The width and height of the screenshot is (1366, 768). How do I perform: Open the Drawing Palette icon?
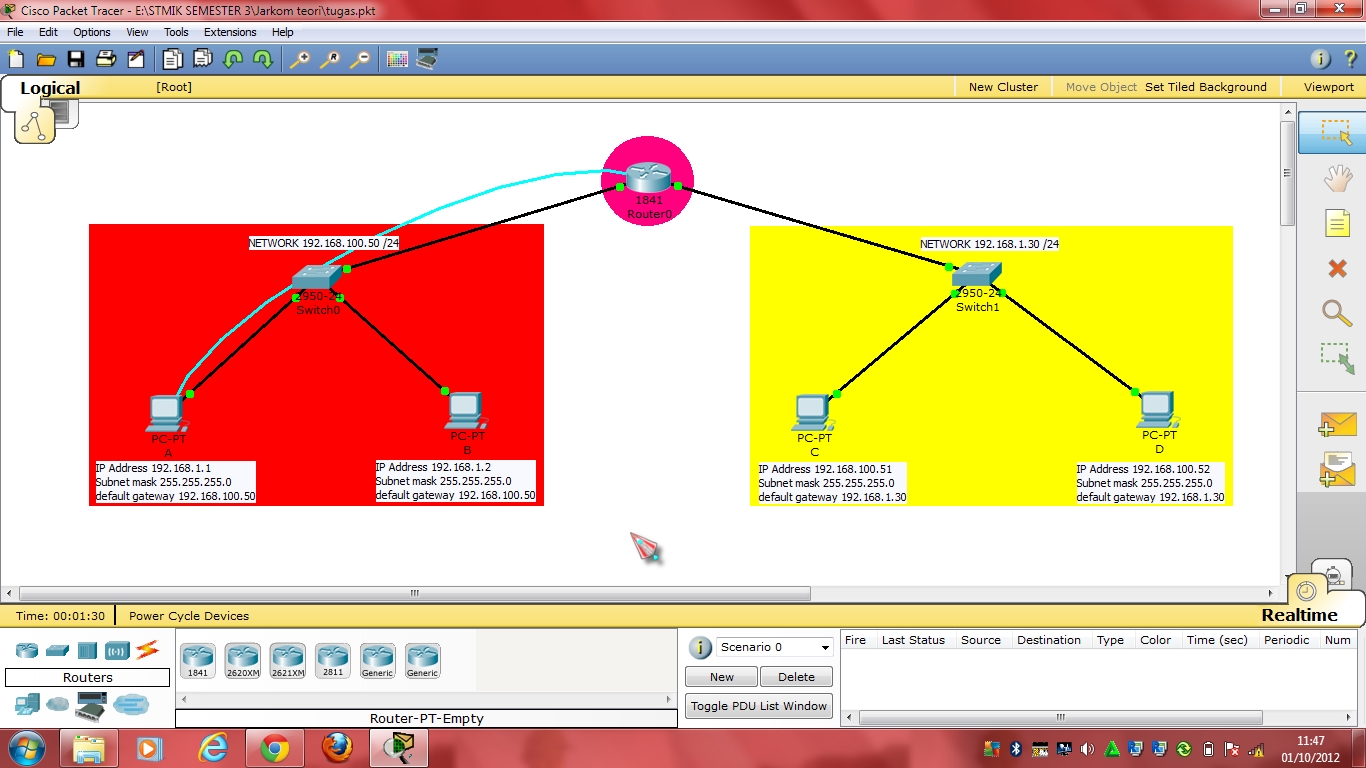[x=397, y=59]
